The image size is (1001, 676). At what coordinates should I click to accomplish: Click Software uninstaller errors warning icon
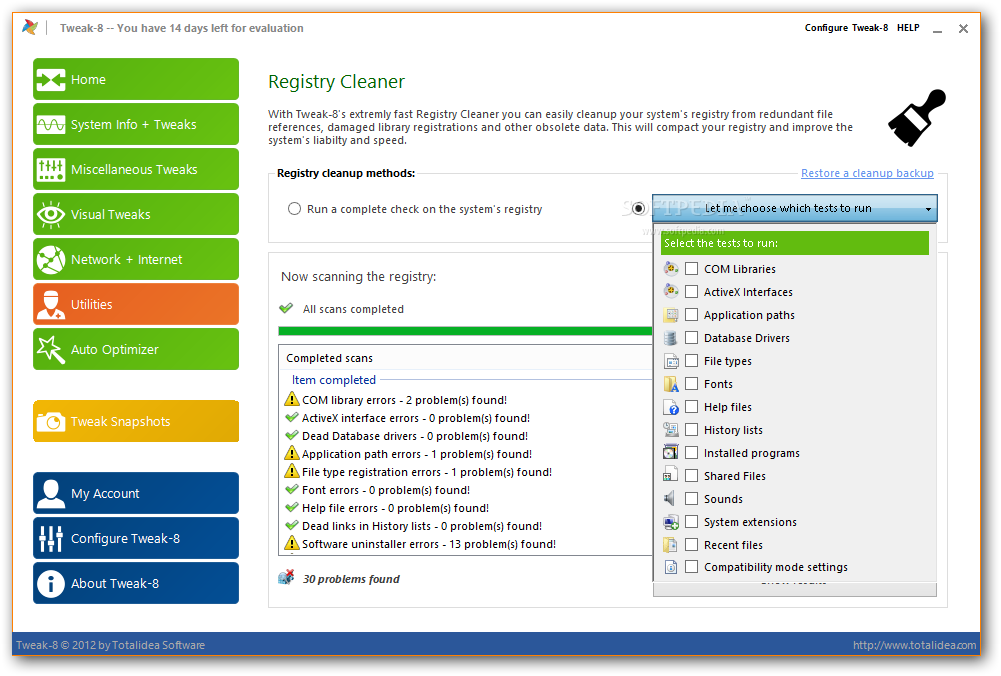click(292, 543)
